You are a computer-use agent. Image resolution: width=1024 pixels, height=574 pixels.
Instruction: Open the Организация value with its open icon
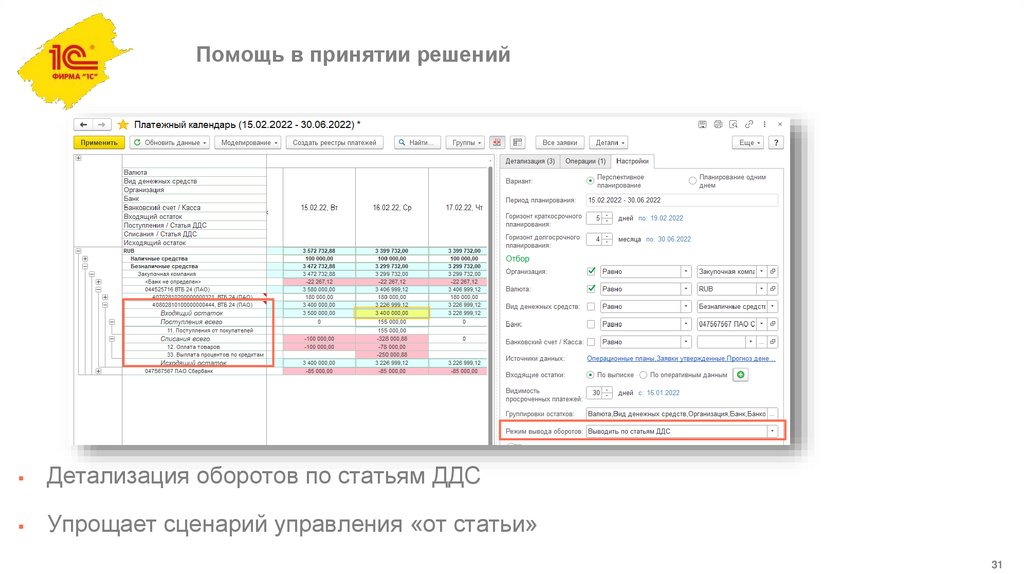coord(773,271)
